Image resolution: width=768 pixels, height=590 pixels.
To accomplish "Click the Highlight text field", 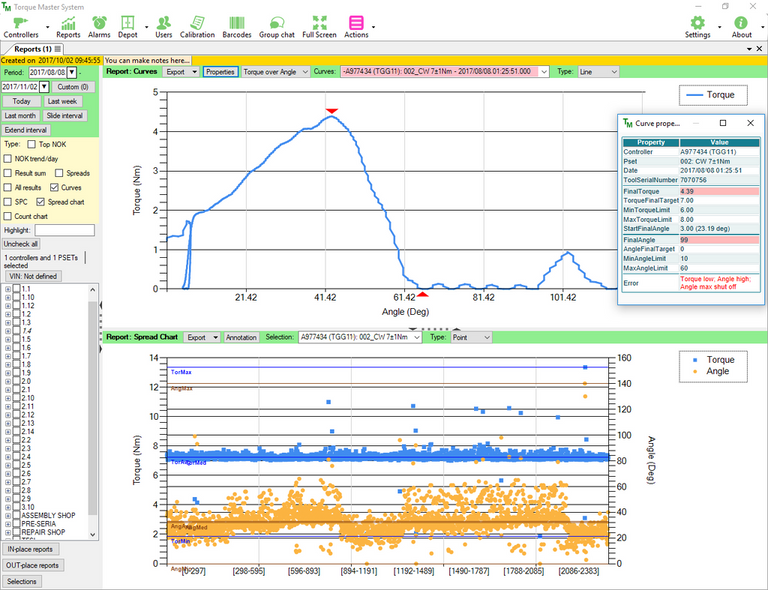I will [64, 230].
